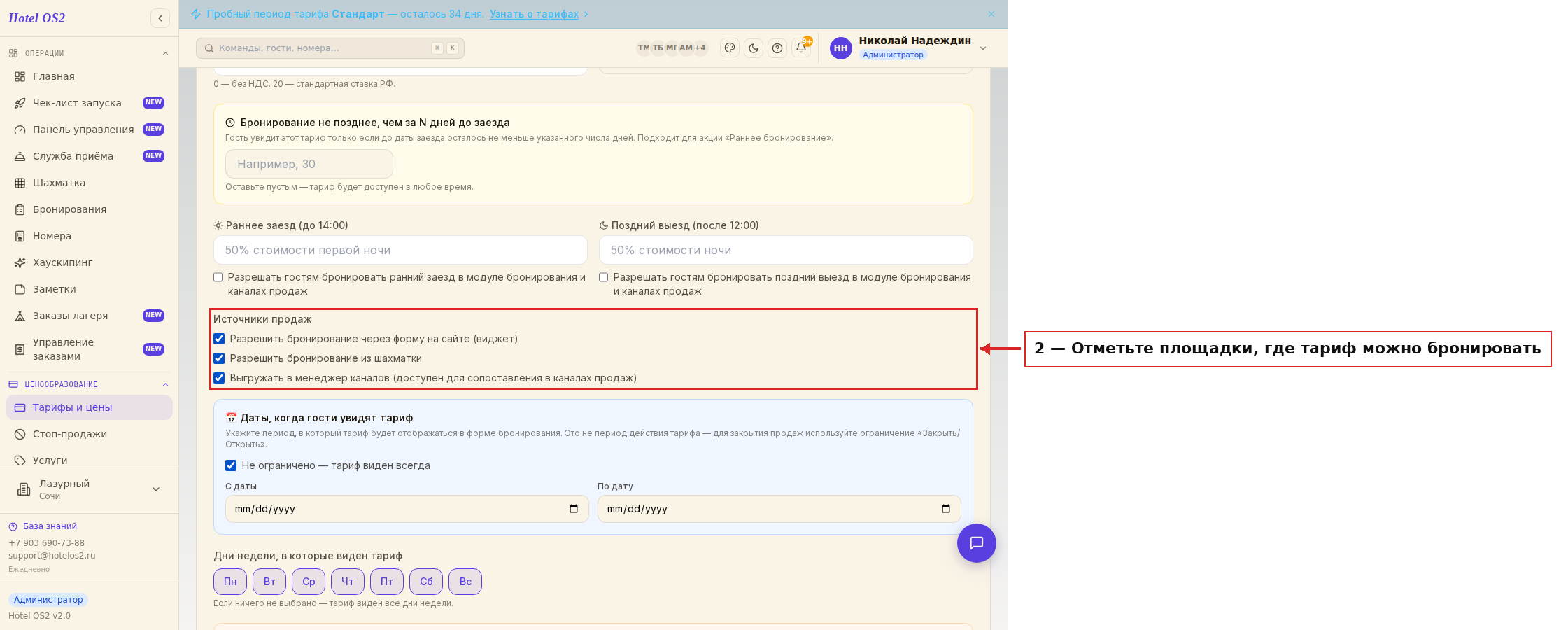
Task: Enable early check-in booking for guests
Action: [x=218, y=277]
